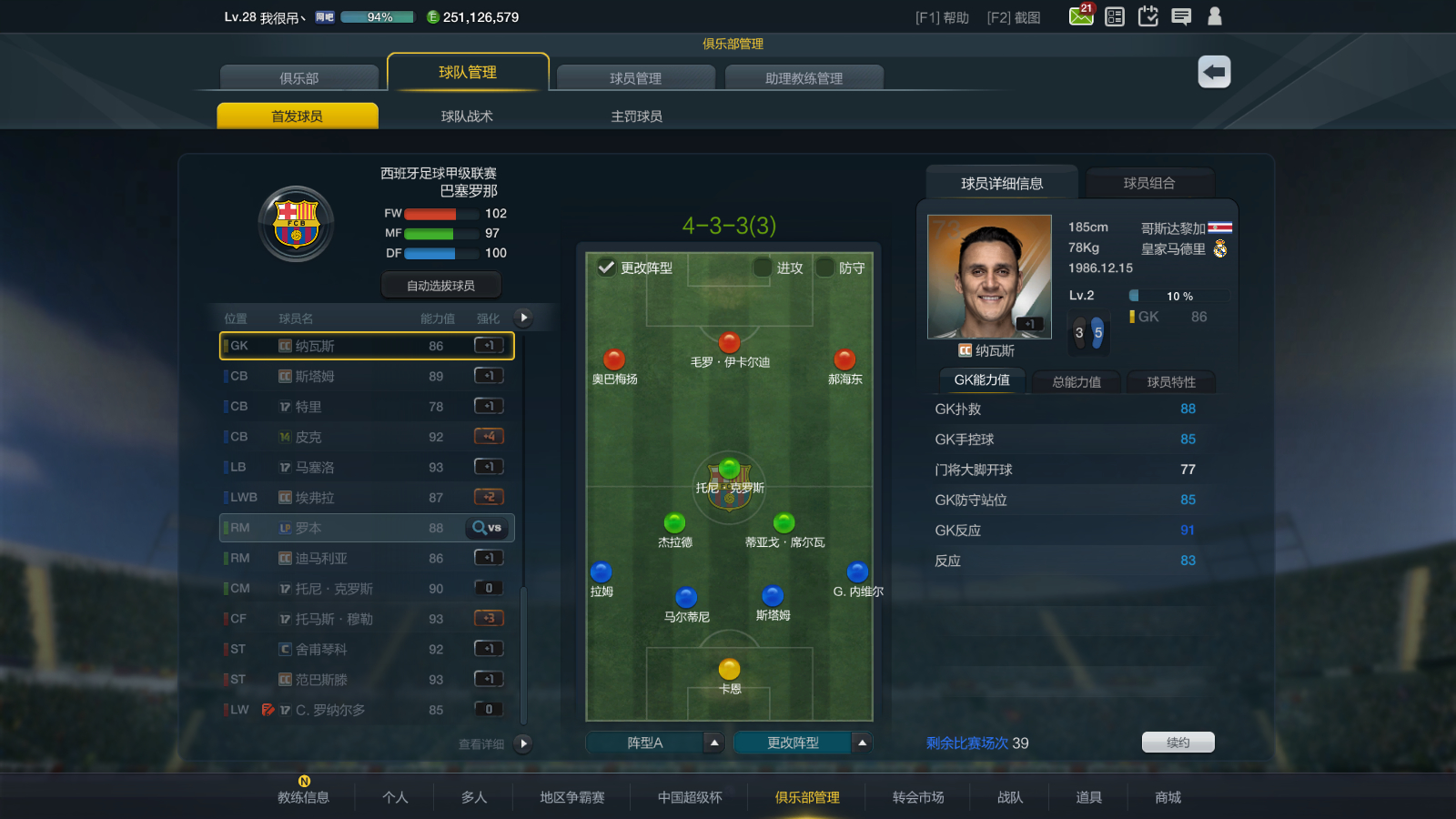
Task: Expand player list columns with header arrow
Action: pos(523,318)
